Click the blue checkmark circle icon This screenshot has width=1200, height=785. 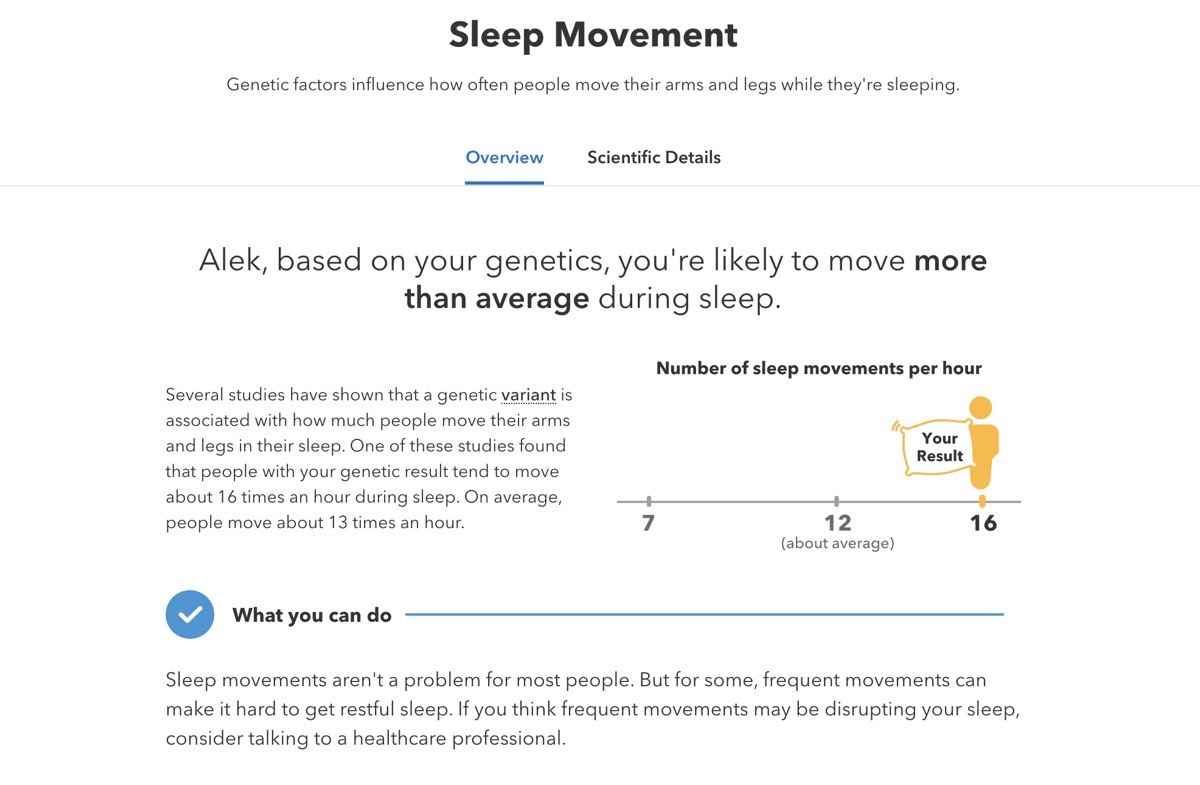[x=190, y=614]
